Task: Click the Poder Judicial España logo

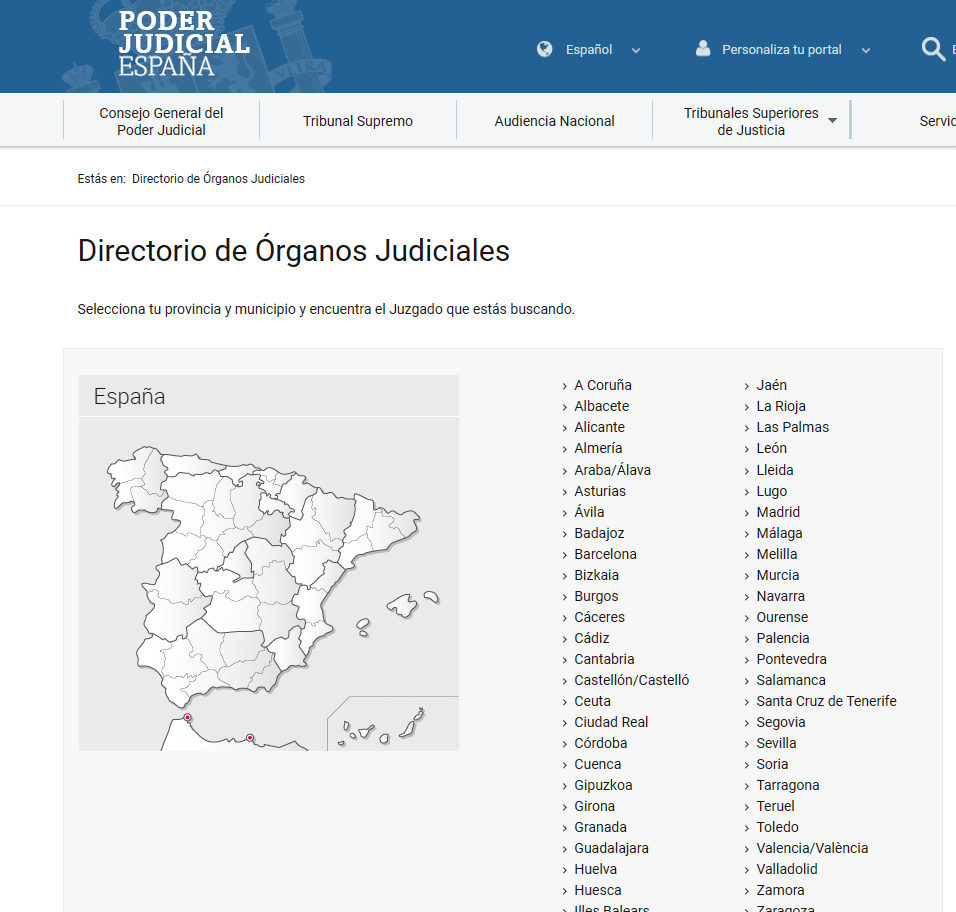Action: tap(184, 44)
